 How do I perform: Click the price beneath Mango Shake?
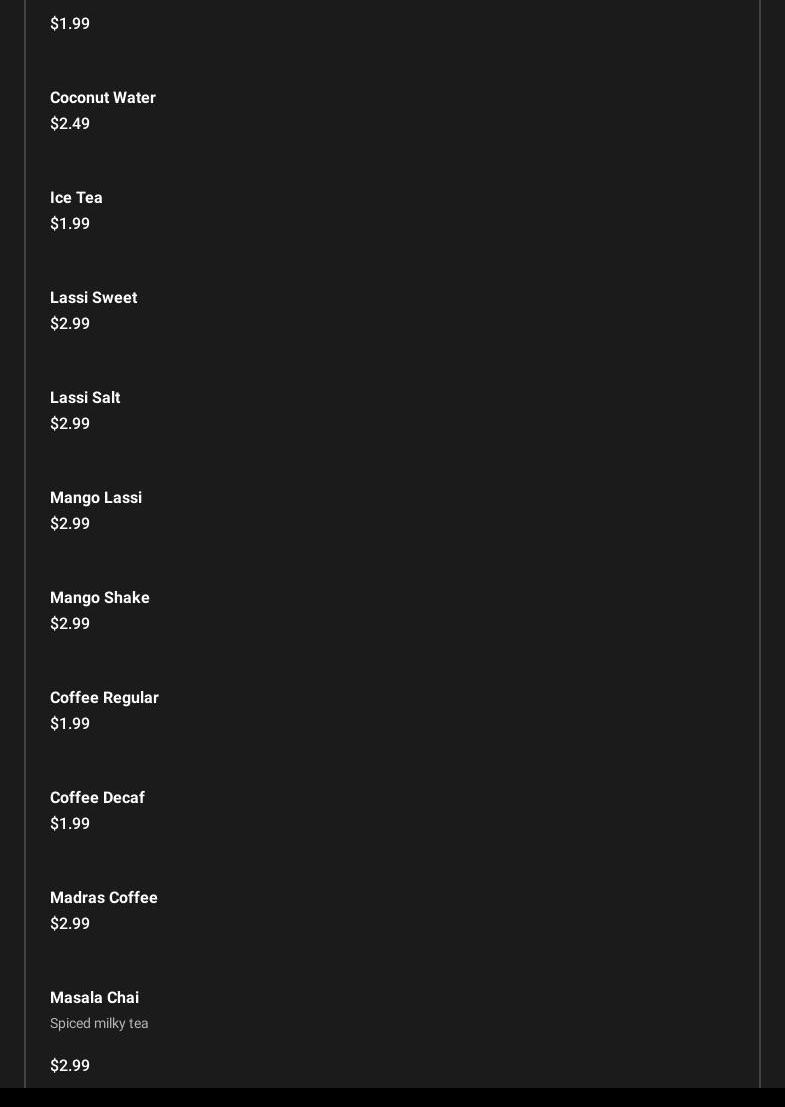pyautogui.click(x=70, y=624)
